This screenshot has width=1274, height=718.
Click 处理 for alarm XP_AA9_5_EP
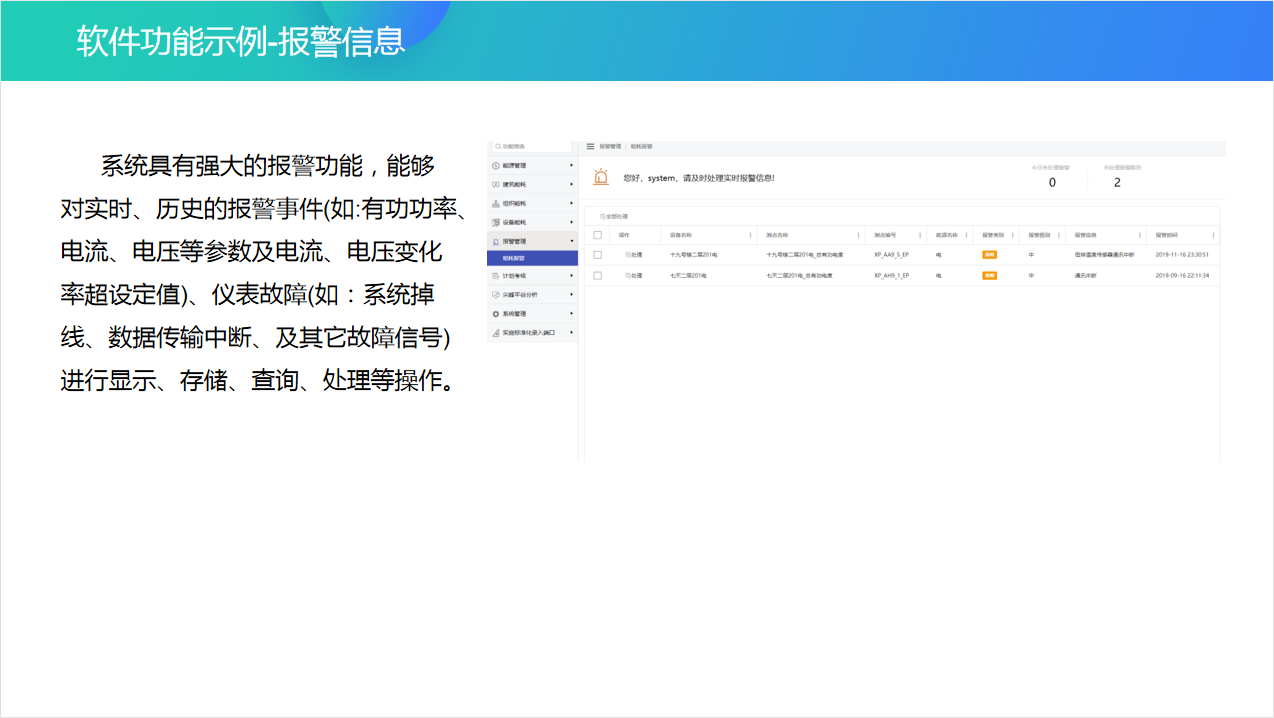[x=633, y=255]
